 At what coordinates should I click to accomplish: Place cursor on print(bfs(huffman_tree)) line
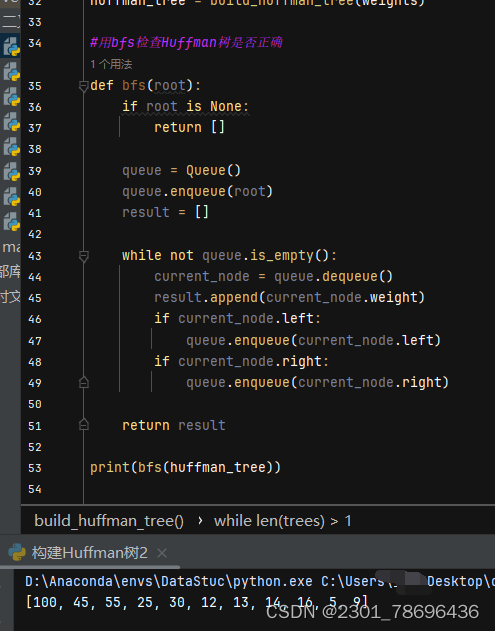(x=185, y=468)
